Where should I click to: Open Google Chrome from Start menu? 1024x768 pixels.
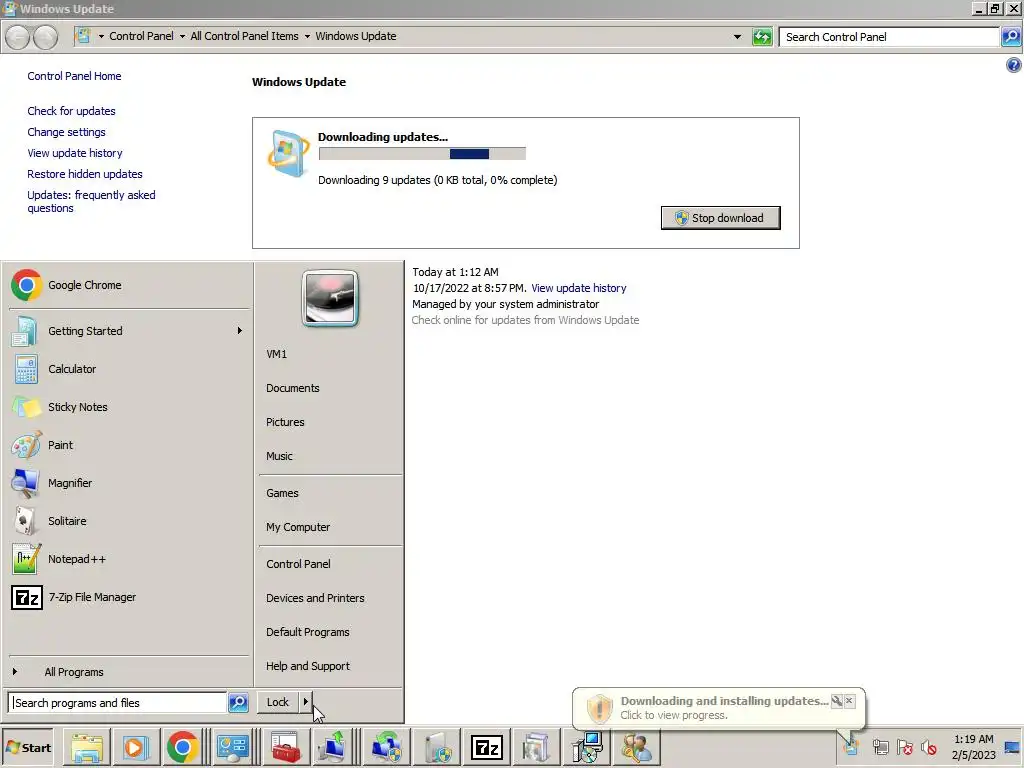point(128,285)
